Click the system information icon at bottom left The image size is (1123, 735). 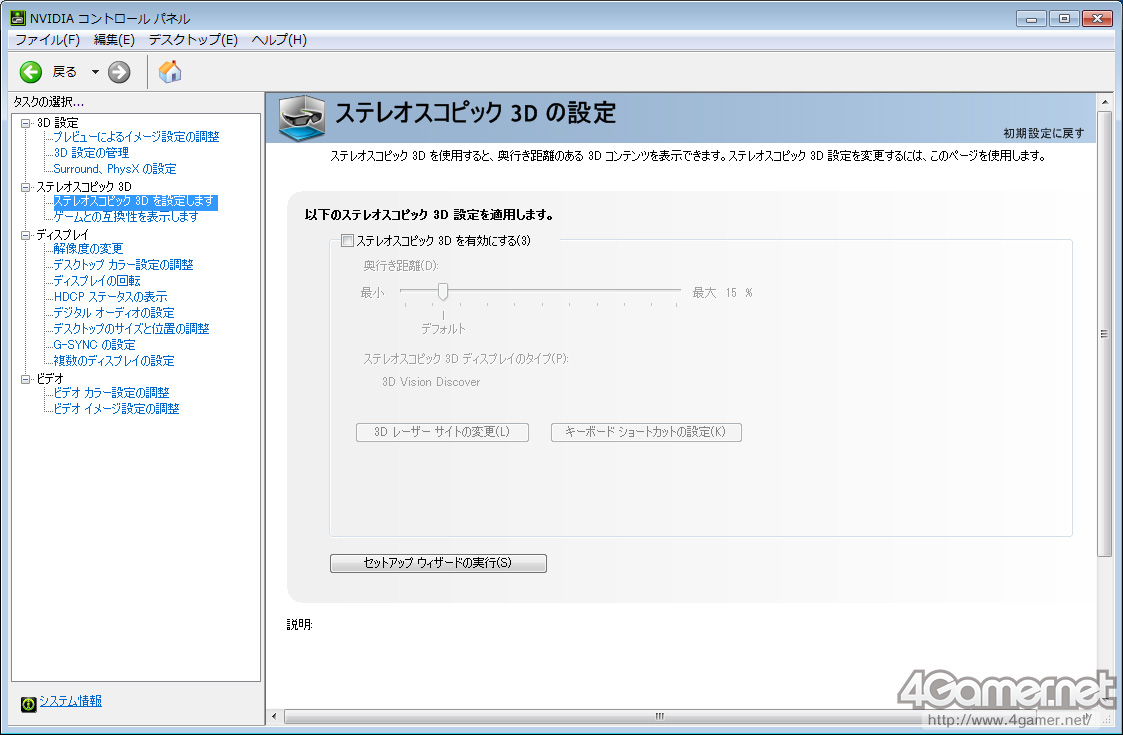point(29,704)
